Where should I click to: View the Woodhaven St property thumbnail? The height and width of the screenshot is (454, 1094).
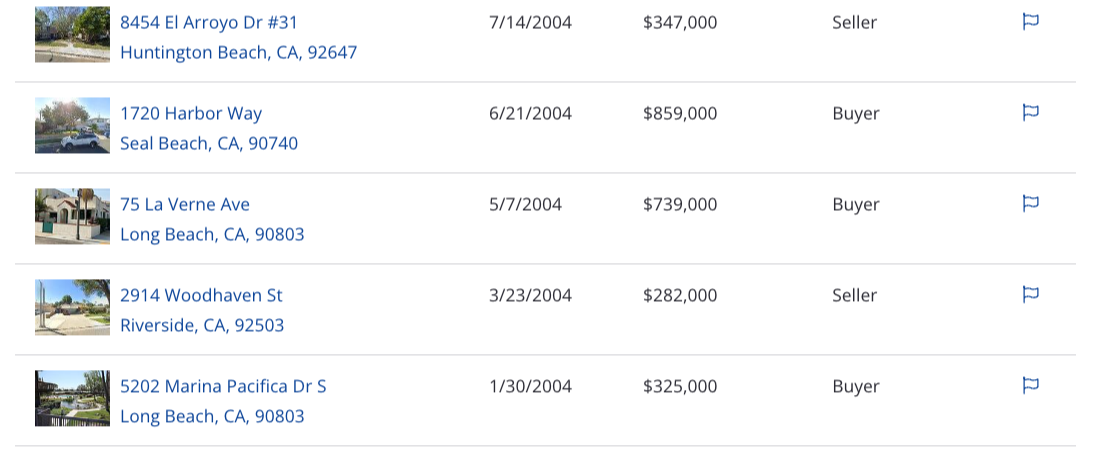pos(73,308)
